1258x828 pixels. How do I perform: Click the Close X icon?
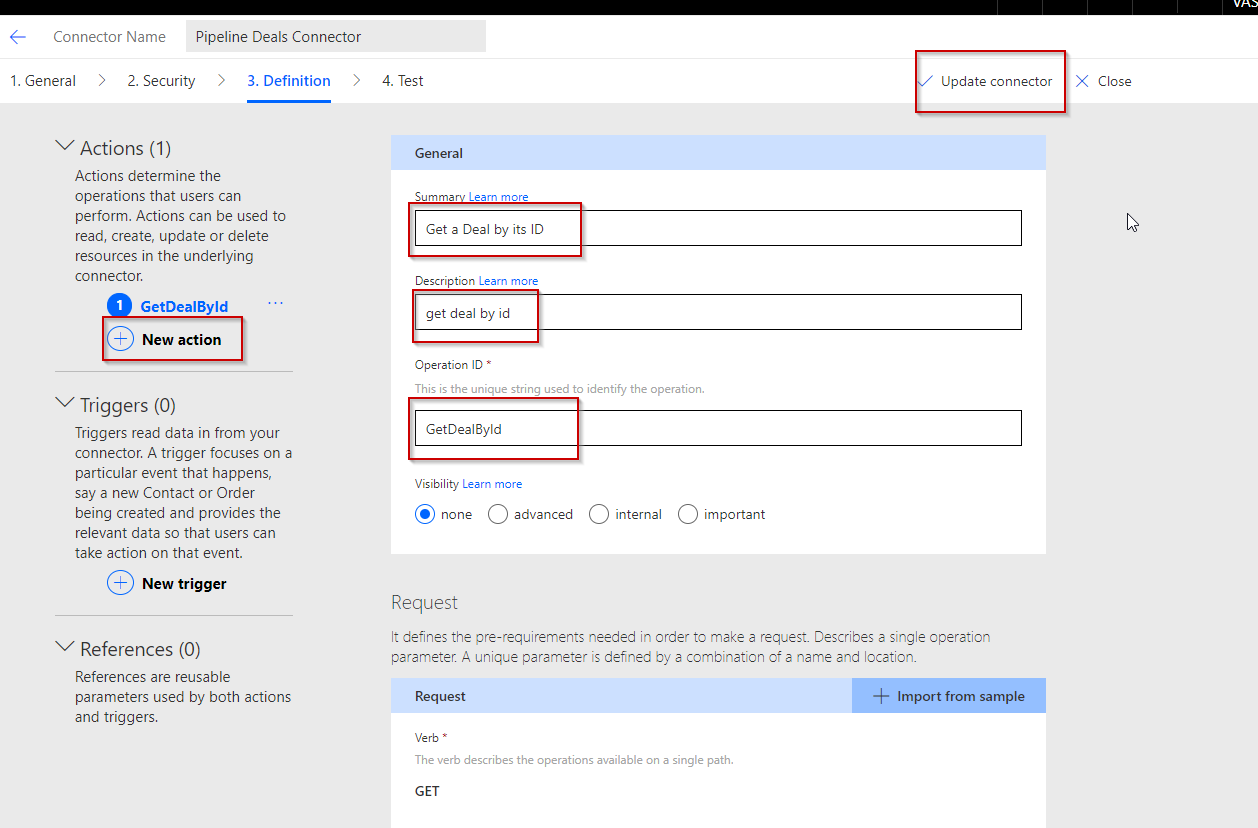[x=1082, y=81]
